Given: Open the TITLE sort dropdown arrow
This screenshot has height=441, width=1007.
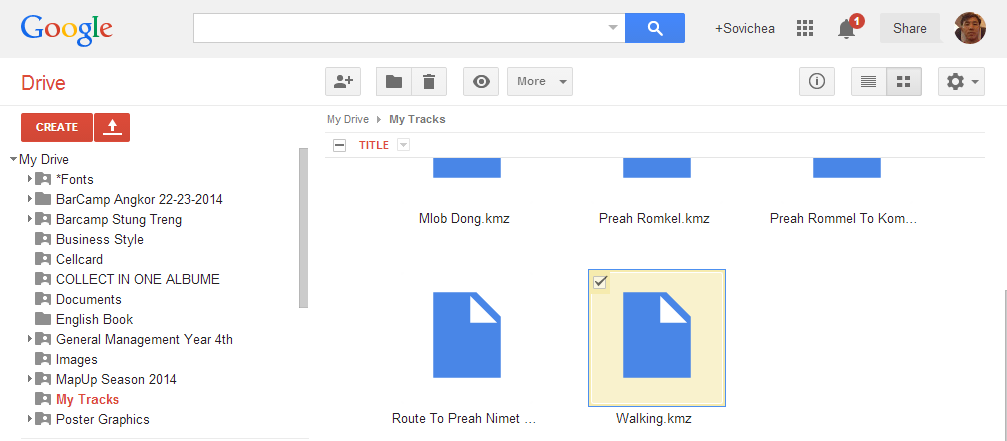Looking at the screenshot, I should (x=403, y=146).
